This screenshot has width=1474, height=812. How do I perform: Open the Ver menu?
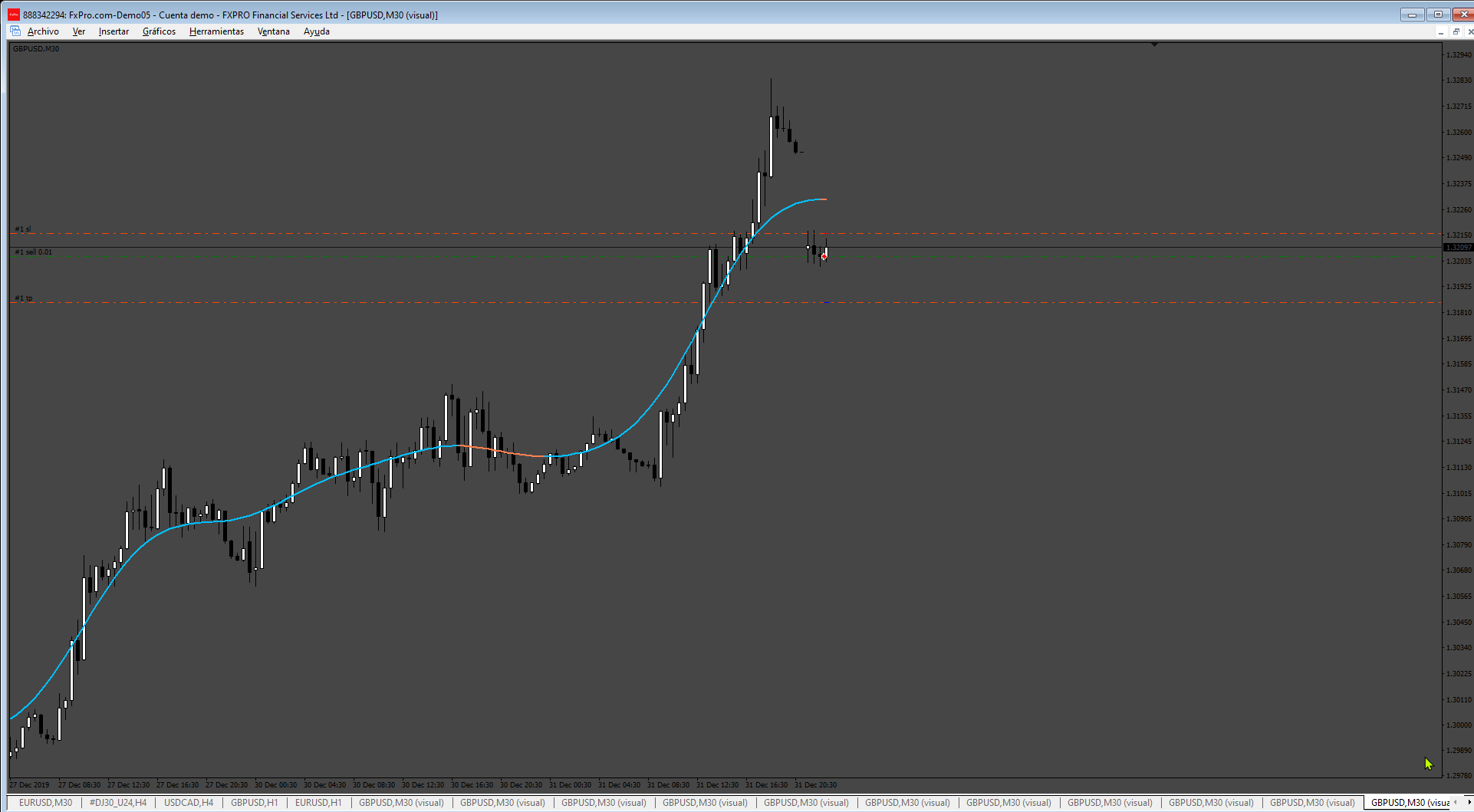pos(79,31)
